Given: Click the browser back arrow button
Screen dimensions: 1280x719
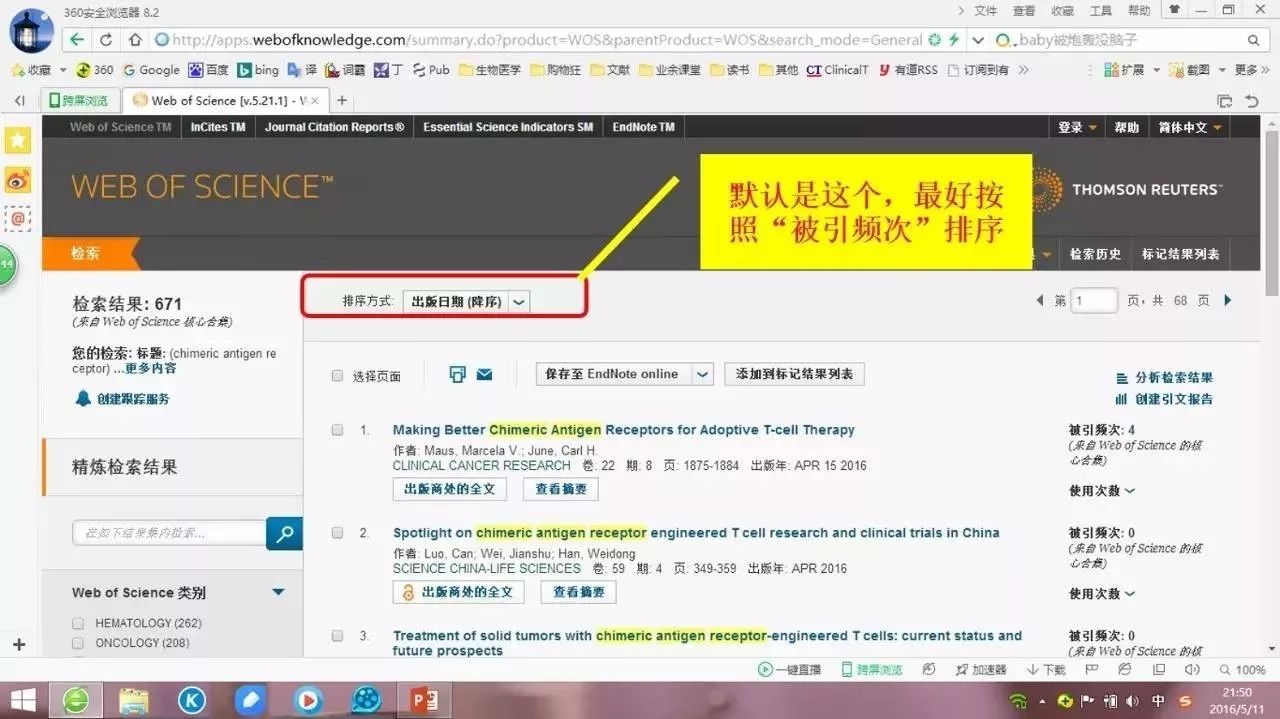Looking at the screenshot, I should [x=77, y=40].
